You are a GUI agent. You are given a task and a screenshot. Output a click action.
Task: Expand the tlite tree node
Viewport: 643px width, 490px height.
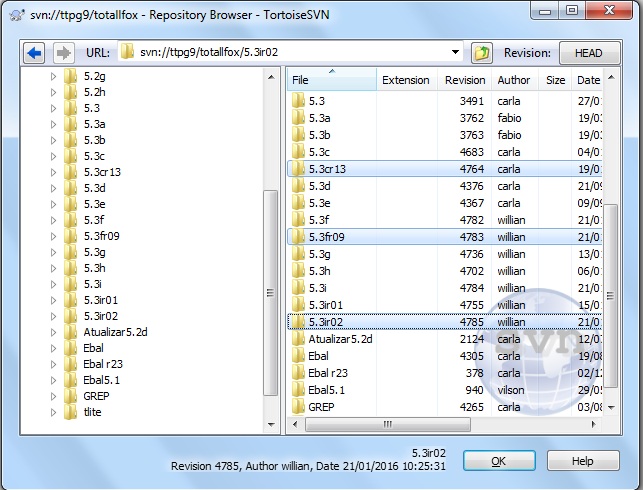point(53,412)
